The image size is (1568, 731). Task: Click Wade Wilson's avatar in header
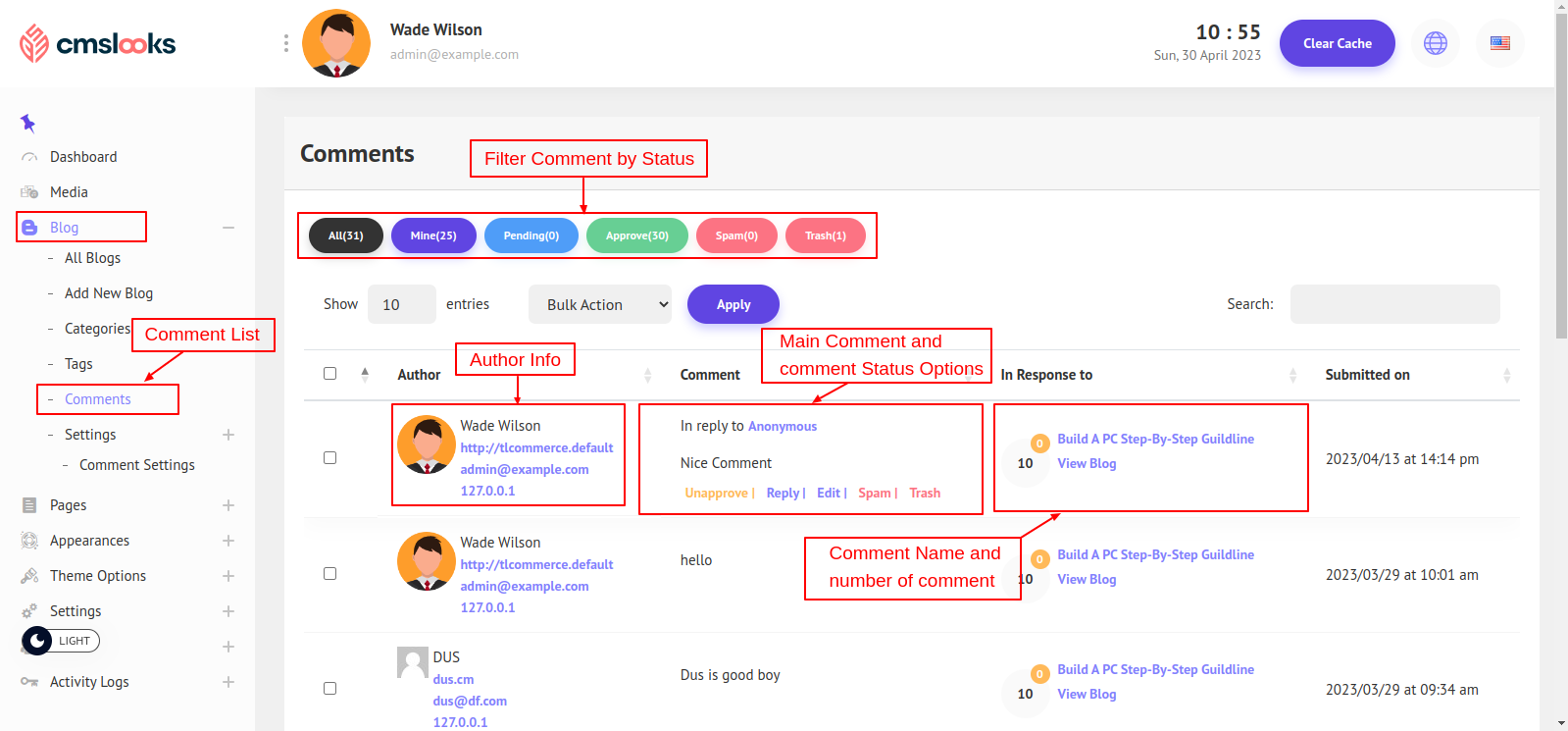[336, 43]
